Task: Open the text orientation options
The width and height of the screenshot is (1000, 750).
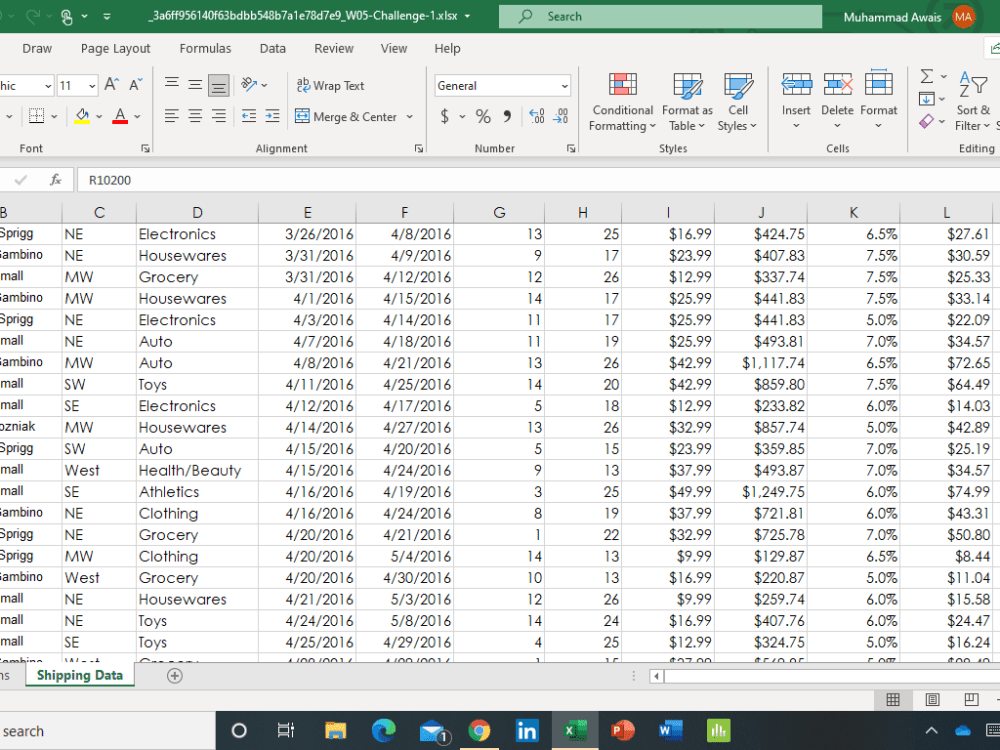Action: (x=254, y=85)
